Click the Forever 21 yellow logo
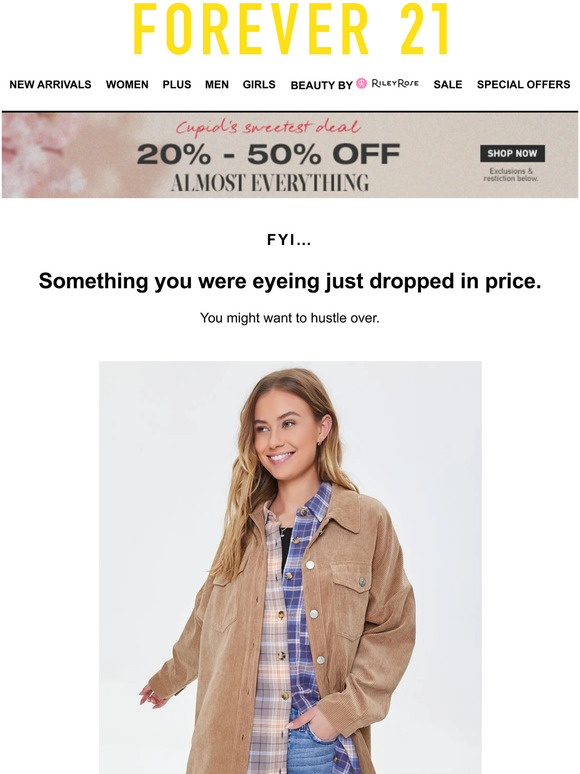 [291, 29]
